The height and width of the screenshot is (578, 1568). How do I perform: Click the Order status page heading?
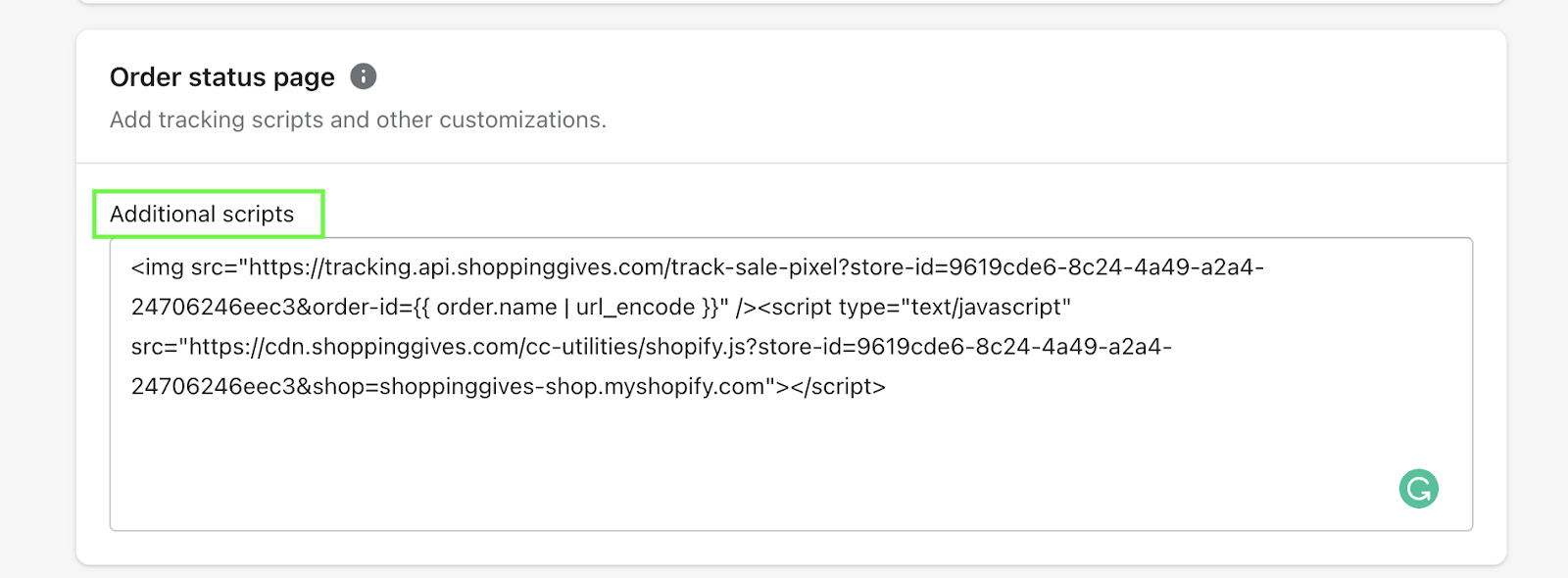222,76
